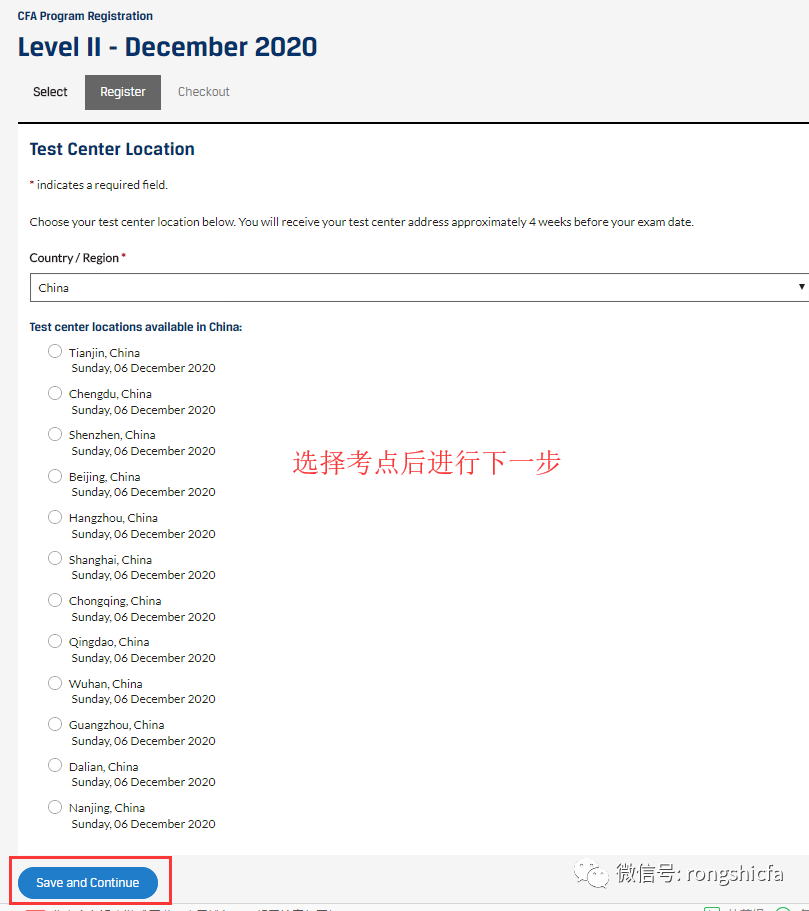The image size is (809, 911).
Task: Click the 'Test Center Location' heading
Action: coord(112,149)
